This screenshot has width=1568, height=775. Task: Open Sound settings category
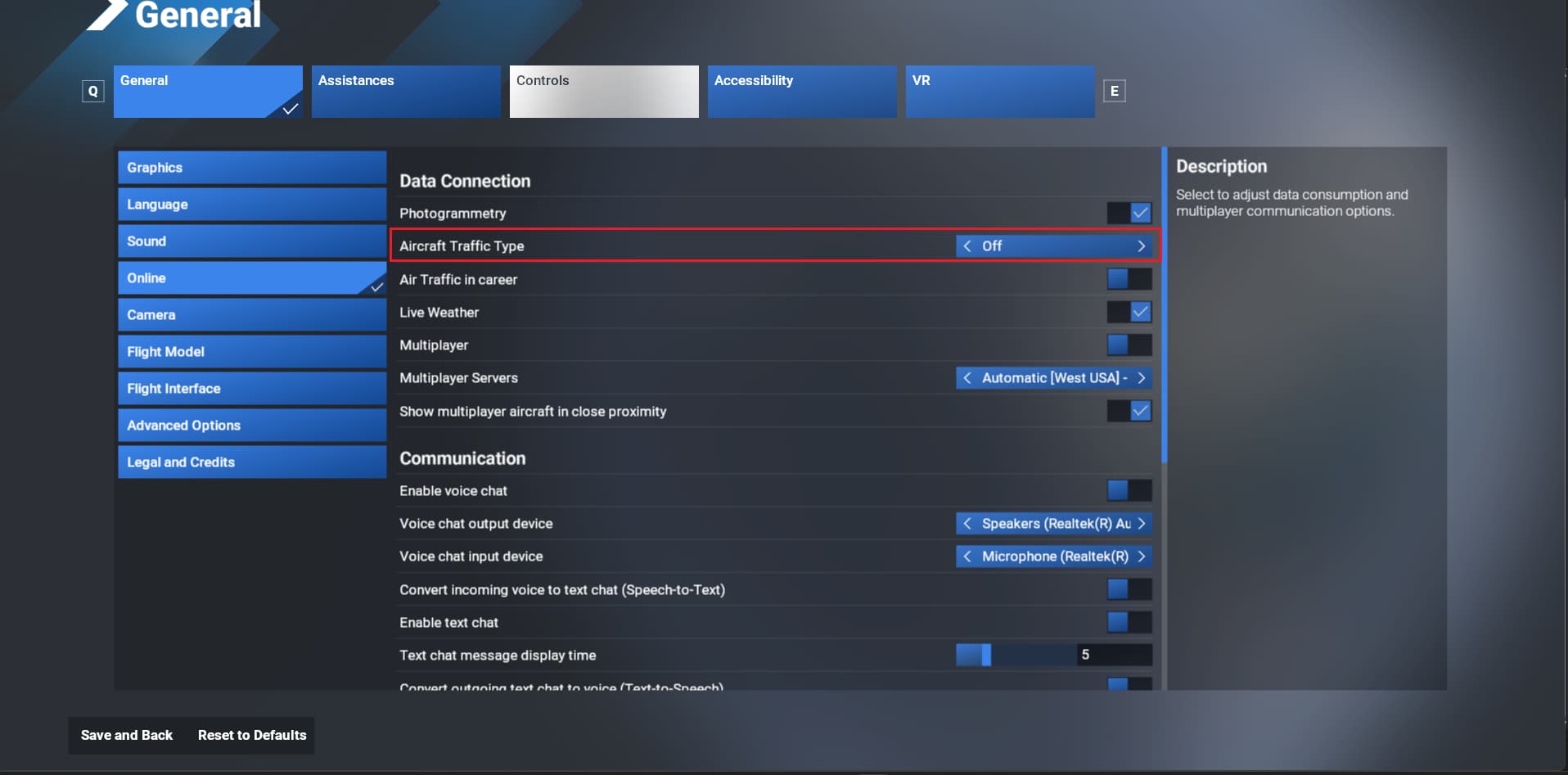[252, 241]
